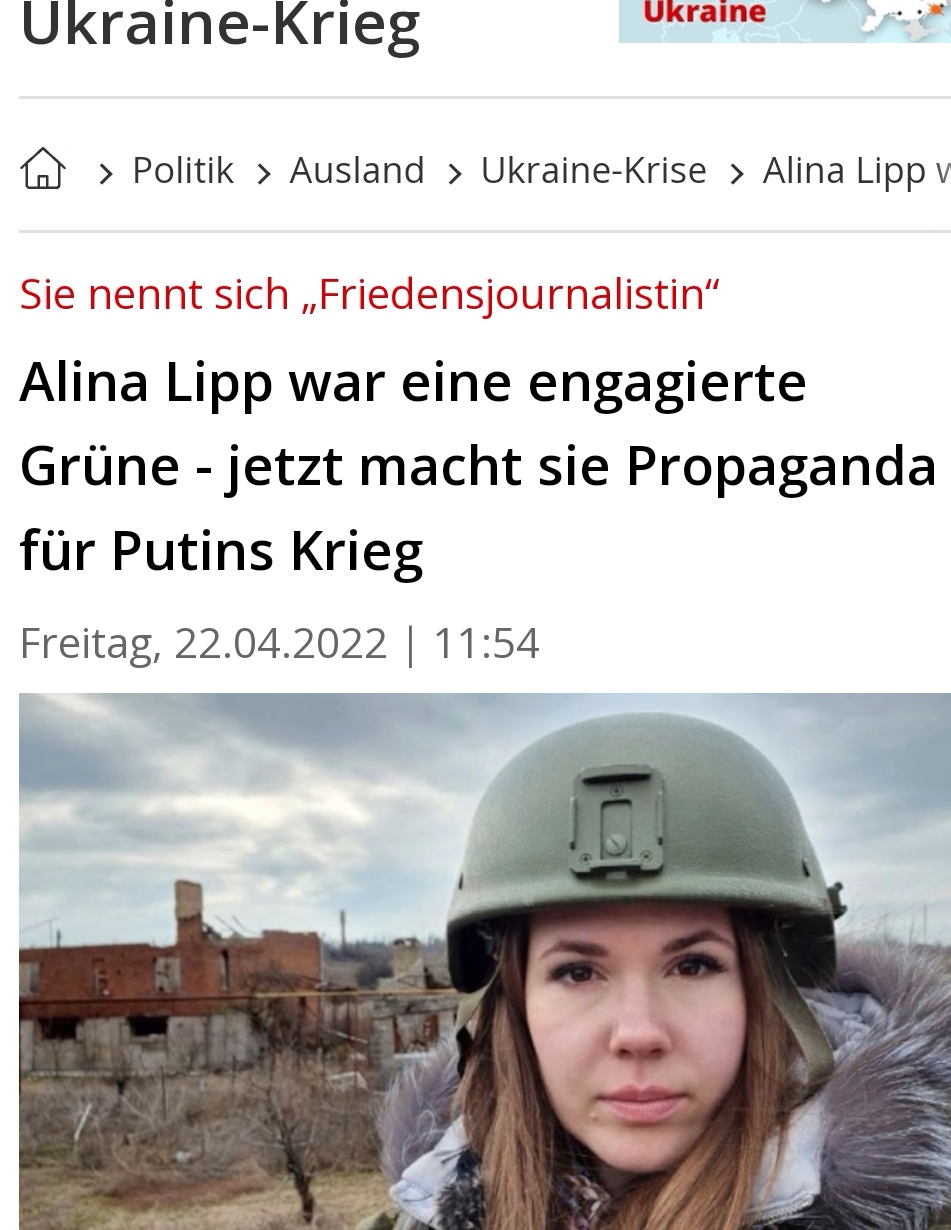Navigate to Ukraine-Krise breadcrumb
This screenshot has height=1230, width=951.
[x=593, y=171]
